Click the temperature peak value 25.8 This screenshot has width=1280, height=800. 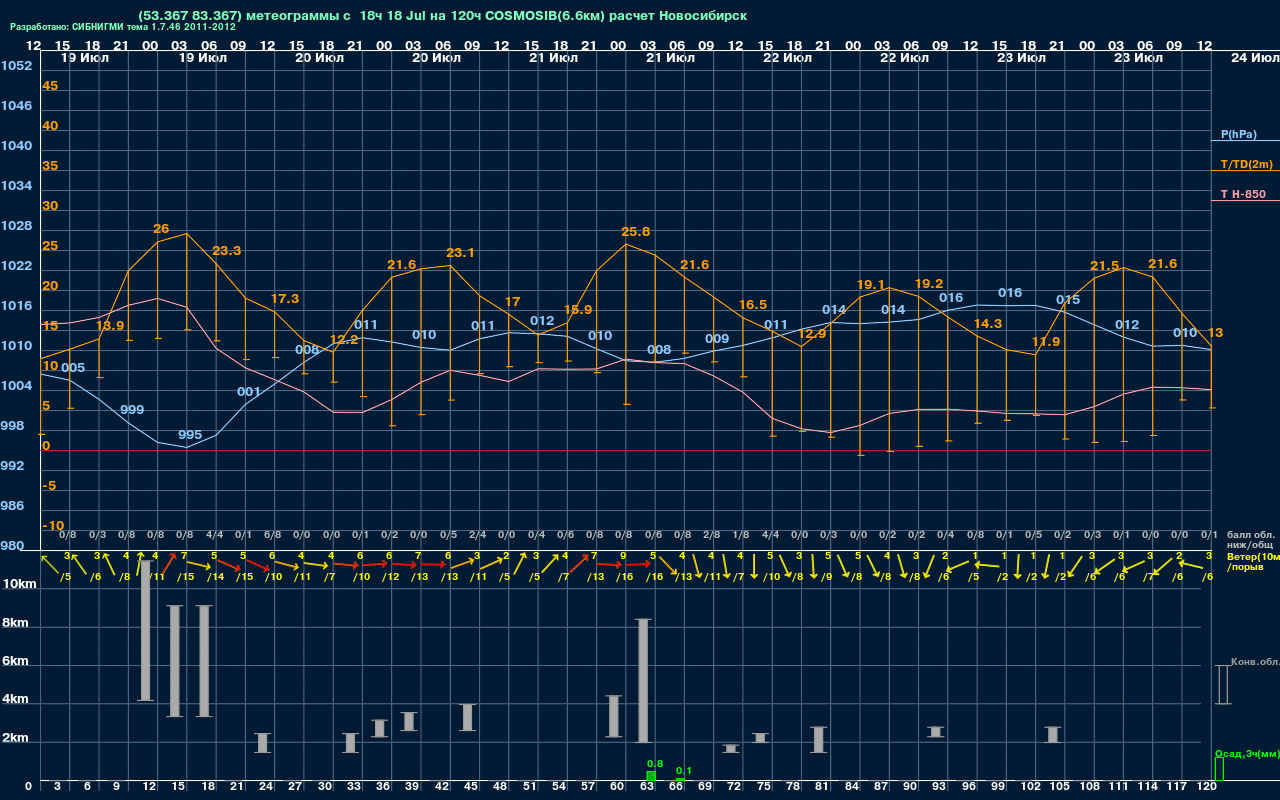point(636,231)
